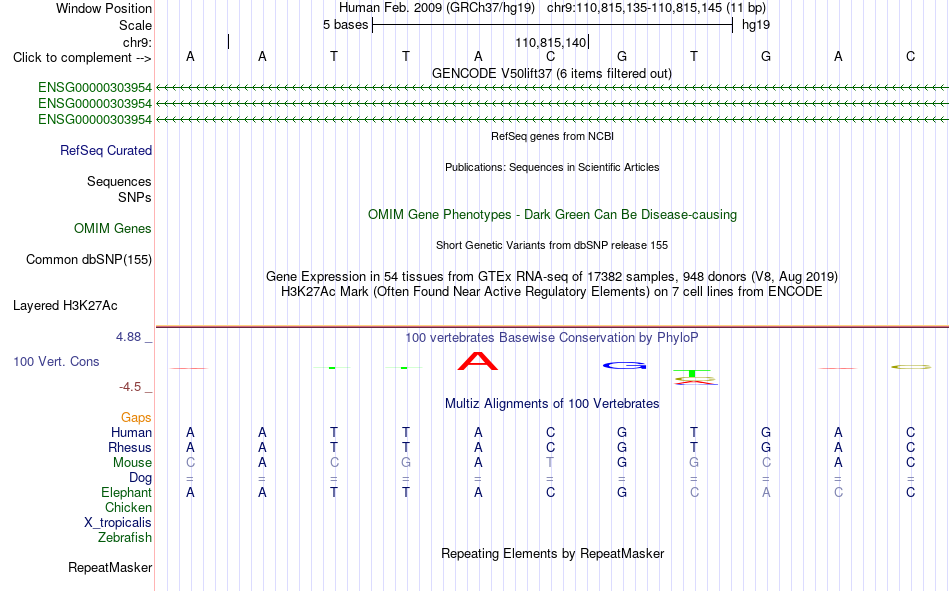Click the 'OMIM Genes' track label
Viewport: 950px width, 591px height.
click(113, 229)
